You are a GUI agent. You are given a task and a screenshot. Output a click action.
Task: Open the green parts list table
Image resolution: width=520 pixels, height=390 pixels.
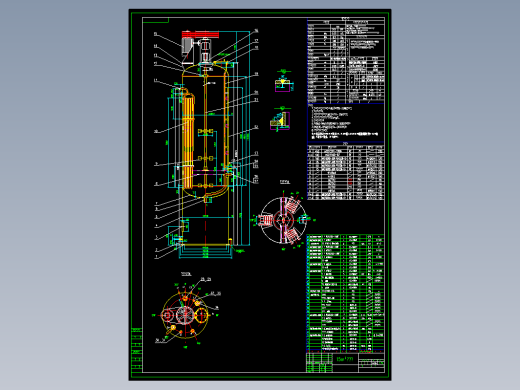click(x=345, y=293)
